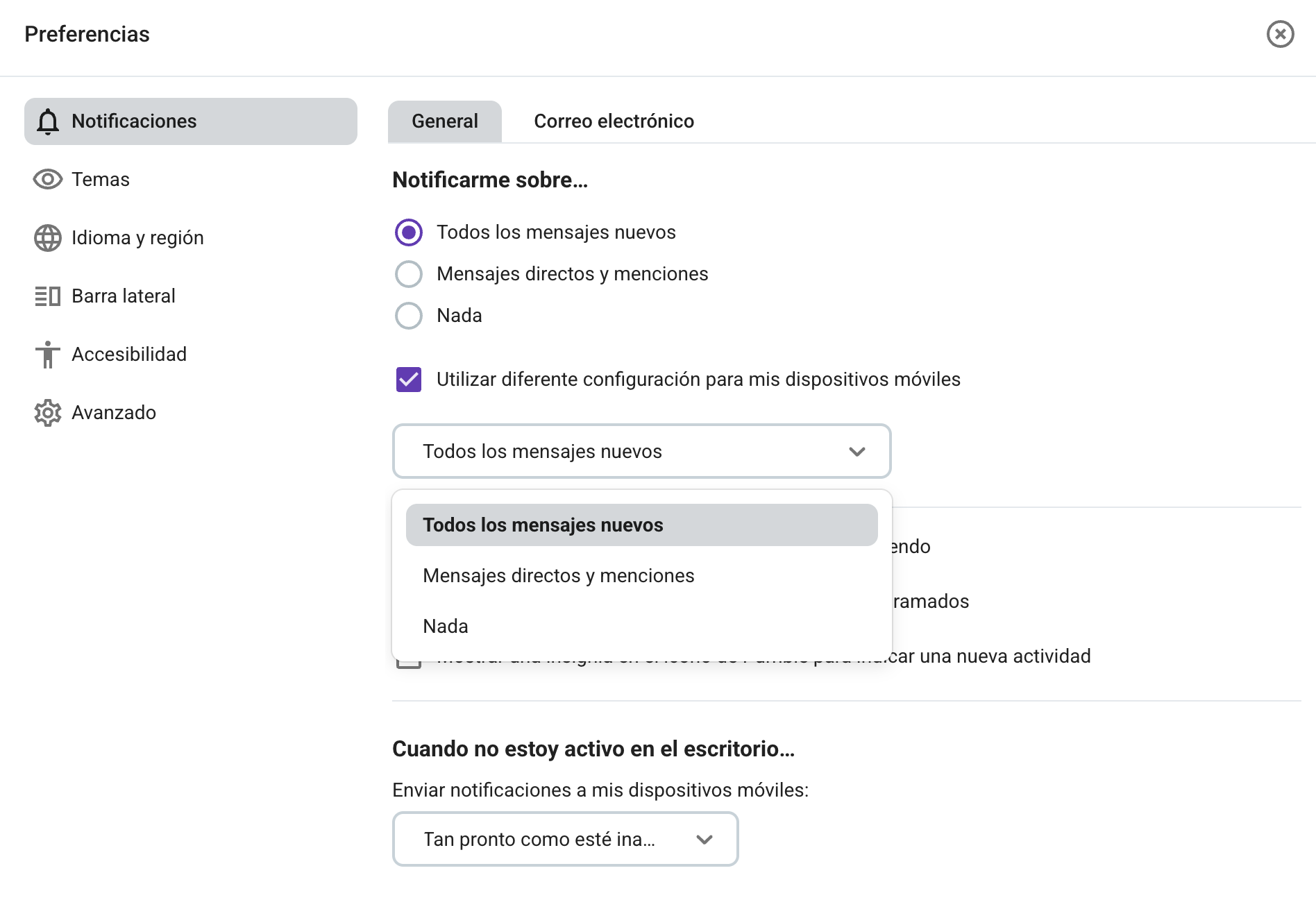Open the Temas preferences section

coord(101,179)
